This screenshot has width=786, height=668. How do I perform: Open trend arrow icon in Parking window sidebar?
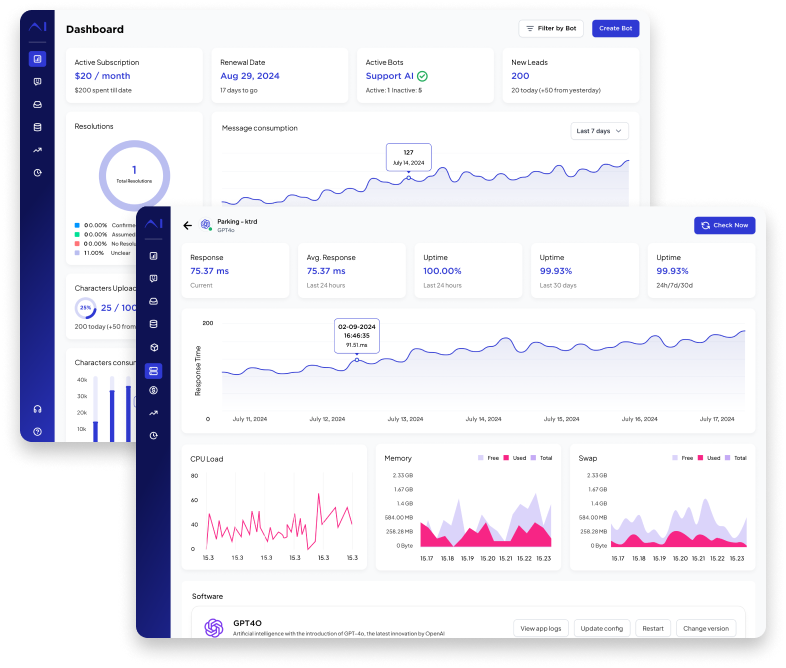[x=154, y=413]
